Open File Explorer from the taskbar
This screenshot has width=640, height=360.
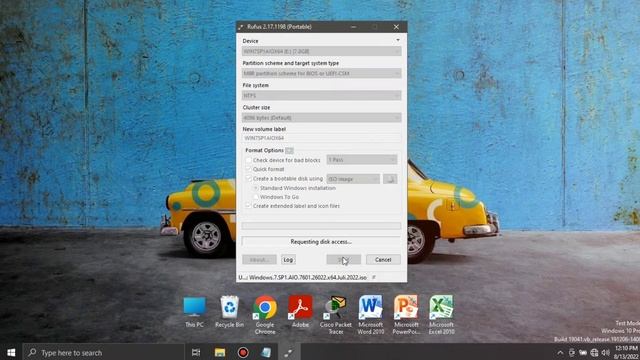tap(220, 352)
